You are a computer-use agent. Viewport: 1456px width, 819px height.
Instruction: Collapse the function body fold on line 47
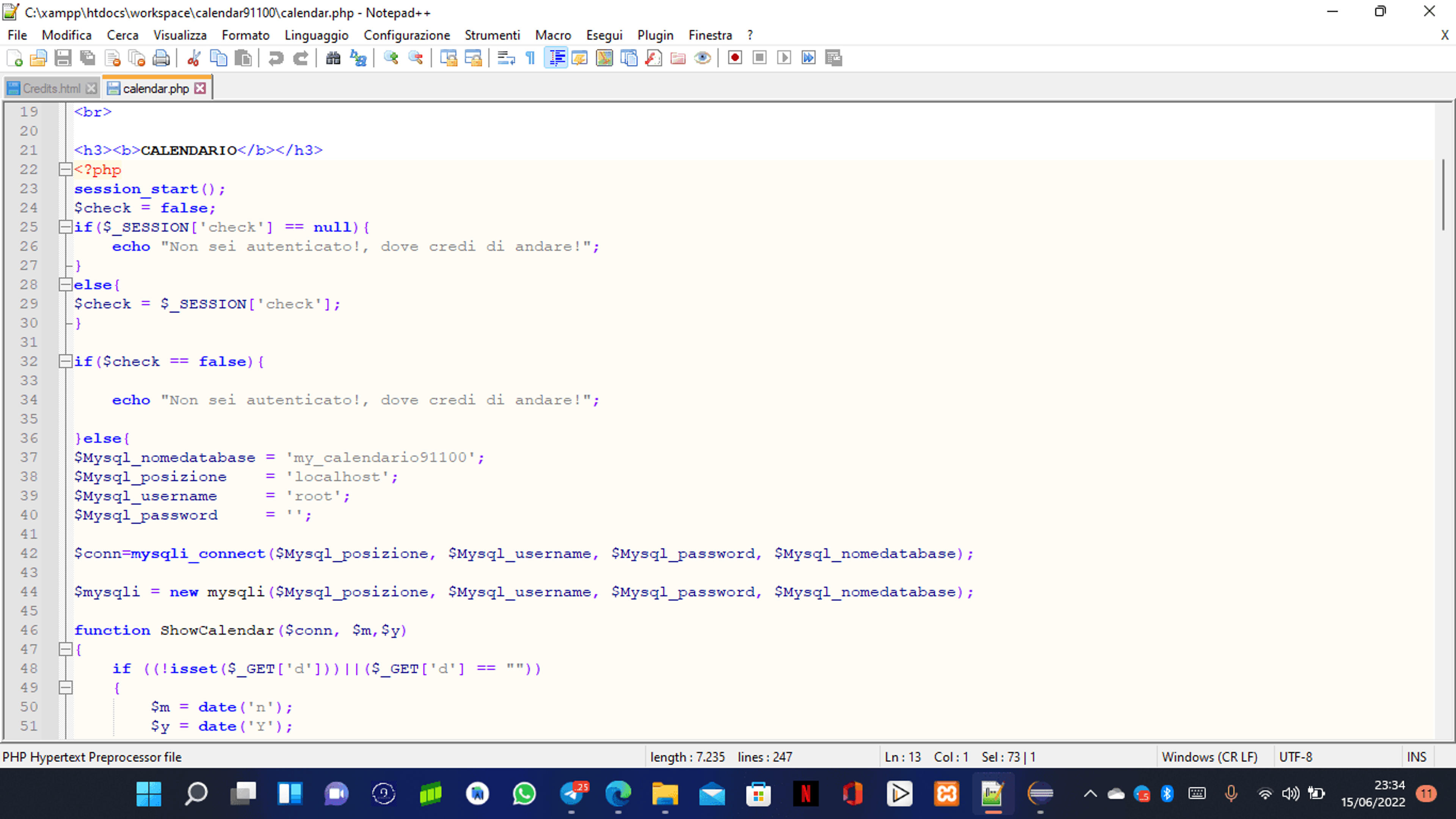[x=66, y=649]
